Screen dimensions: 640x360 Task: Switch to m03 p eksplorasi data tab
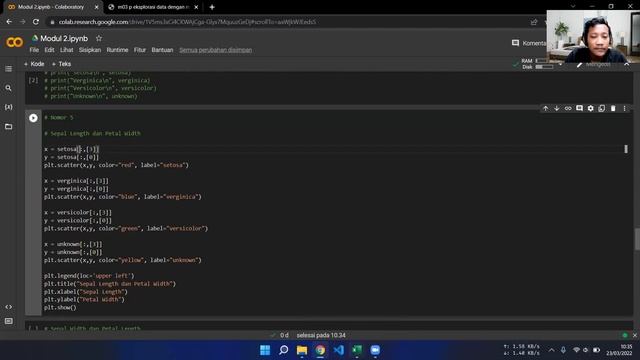click(153, 7)
